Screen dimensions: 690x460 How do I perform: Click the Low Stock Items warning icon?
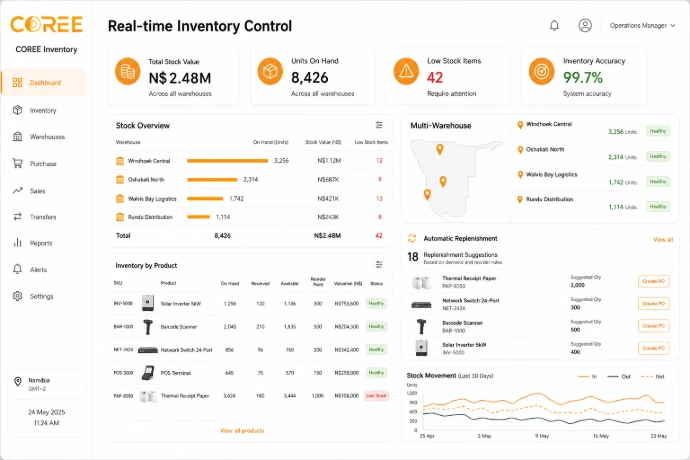point(406,71)
